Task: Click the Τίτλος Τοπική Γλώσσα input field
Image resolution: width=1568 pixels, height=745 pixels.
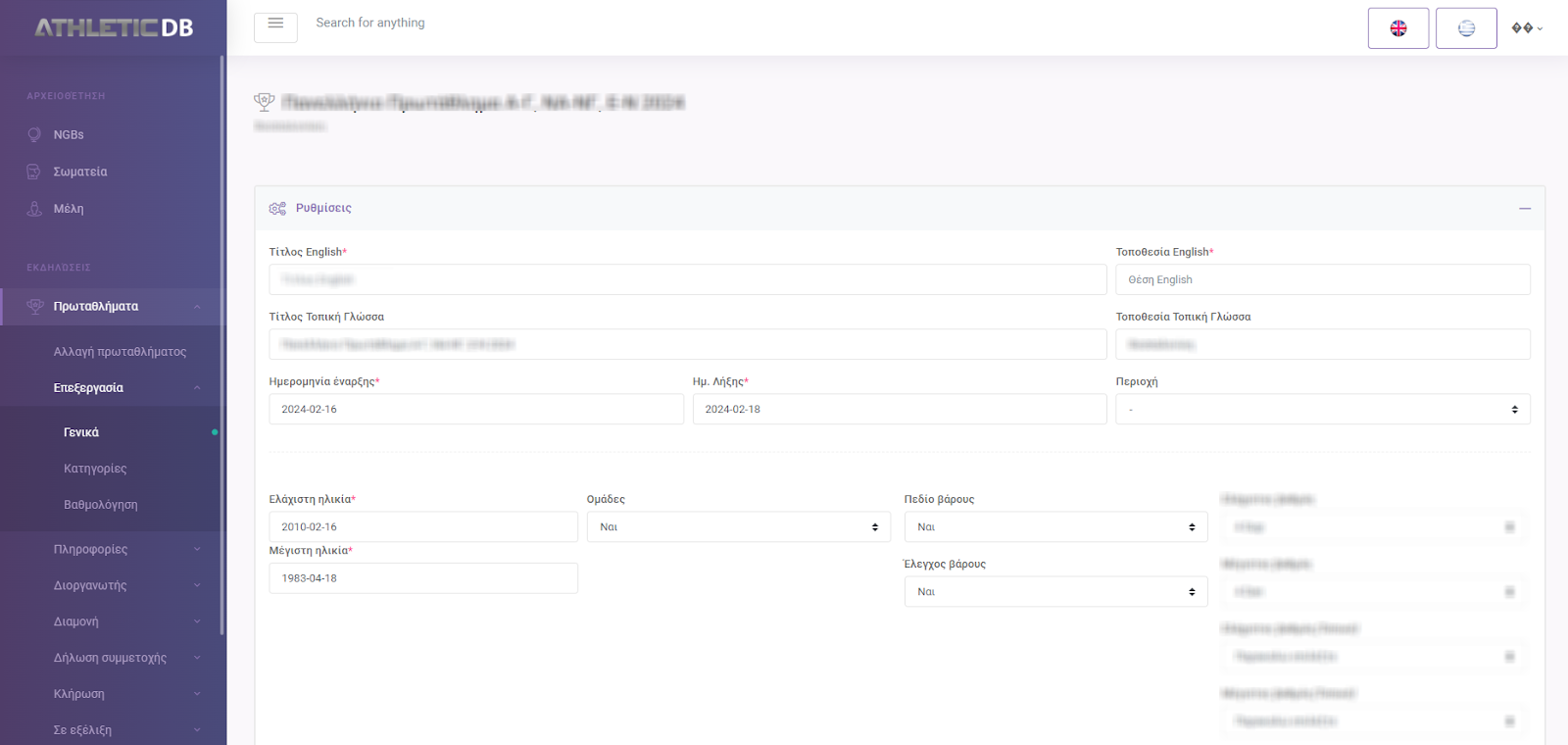Action: click(687, 344)
